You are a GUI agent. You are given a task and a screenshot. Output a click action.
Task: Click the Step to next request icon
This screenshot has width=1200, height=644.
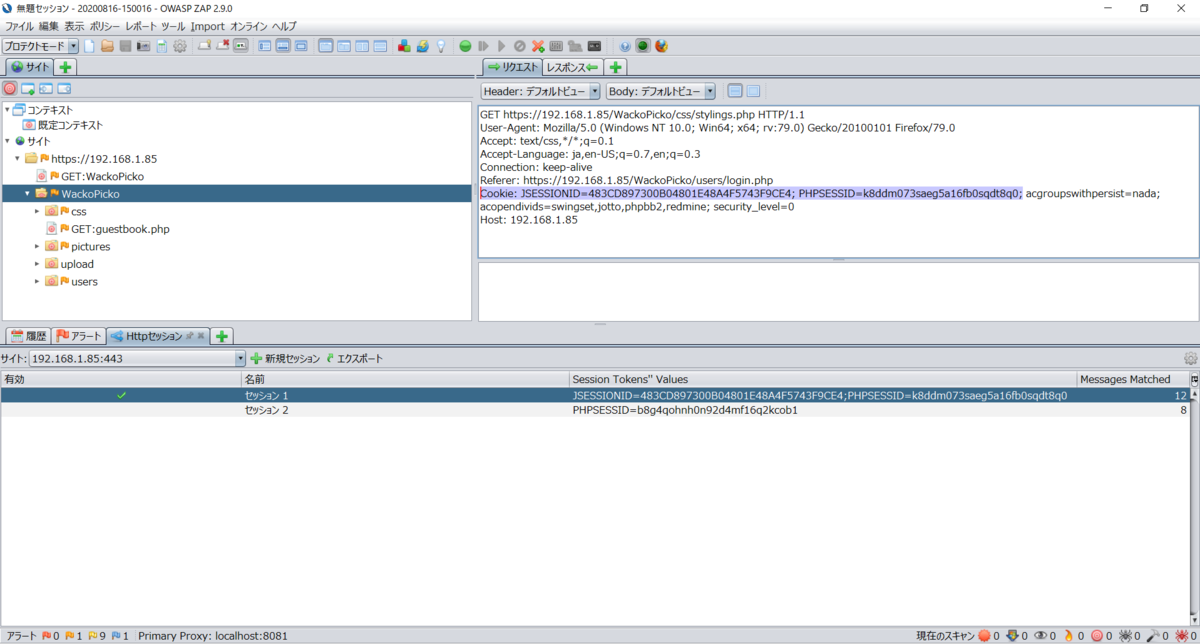[483, 46]
